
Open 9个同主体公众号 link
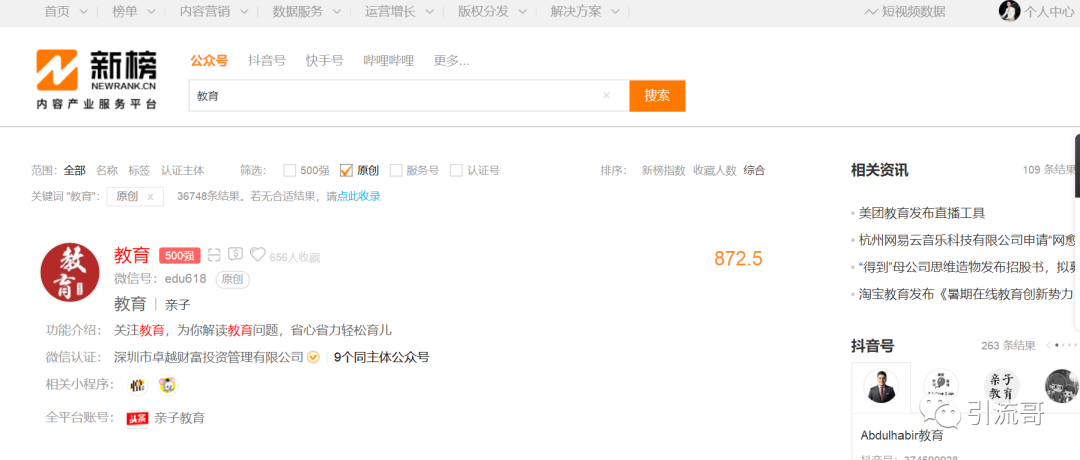tap(382, 357)
